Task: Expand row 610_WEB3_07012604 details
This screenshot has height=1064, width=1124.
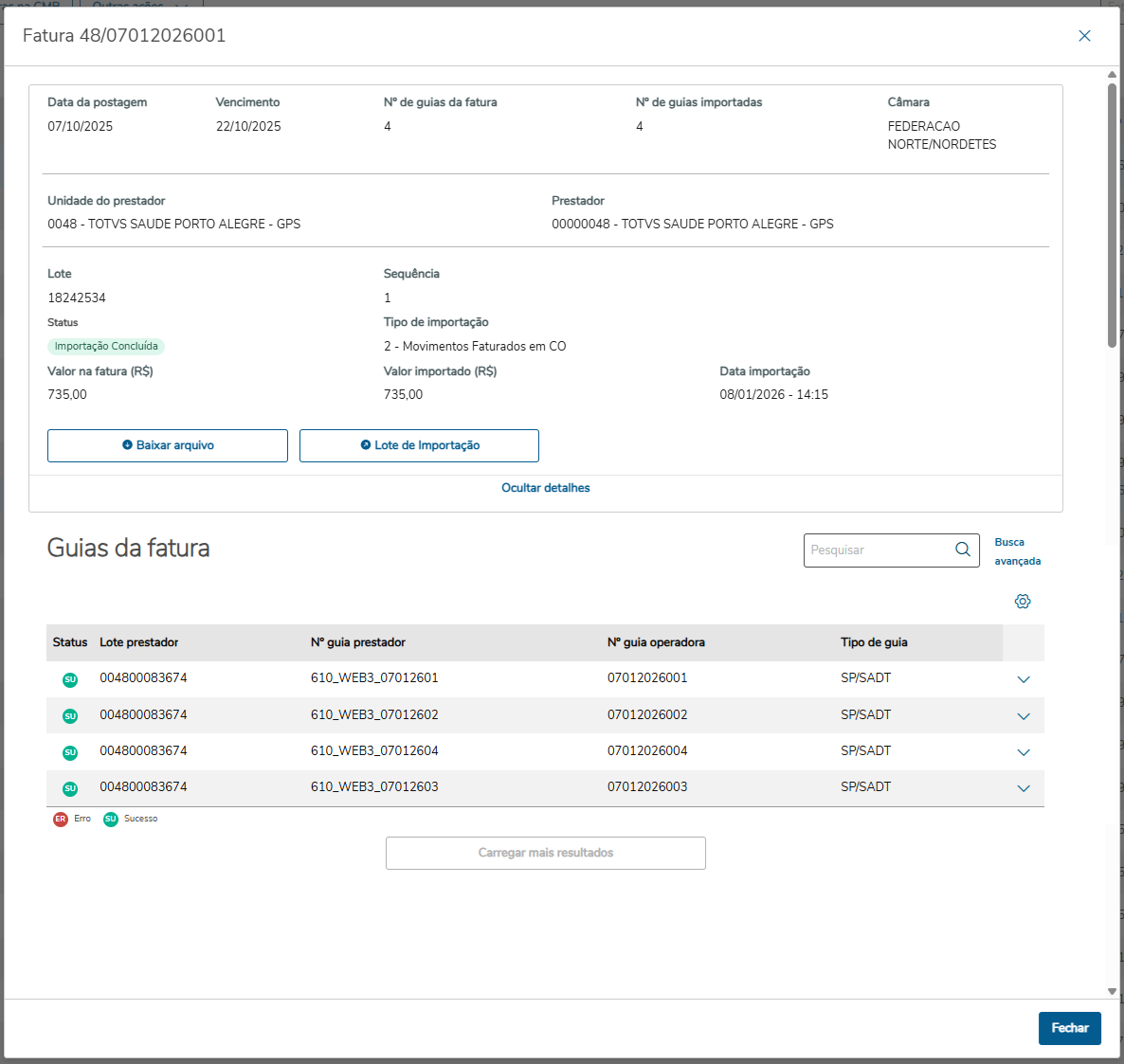Action: (1023, 752)
